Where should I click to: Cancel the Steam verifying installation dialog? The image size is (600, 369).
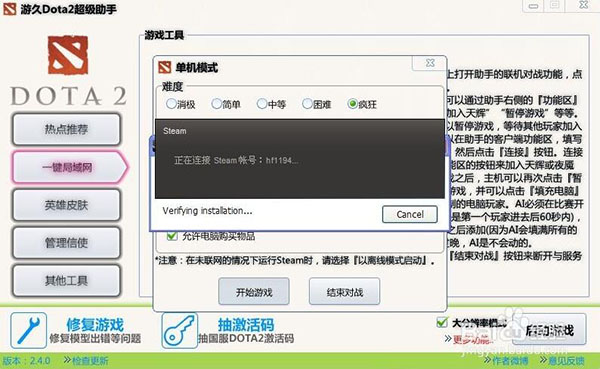pos(410,214)
